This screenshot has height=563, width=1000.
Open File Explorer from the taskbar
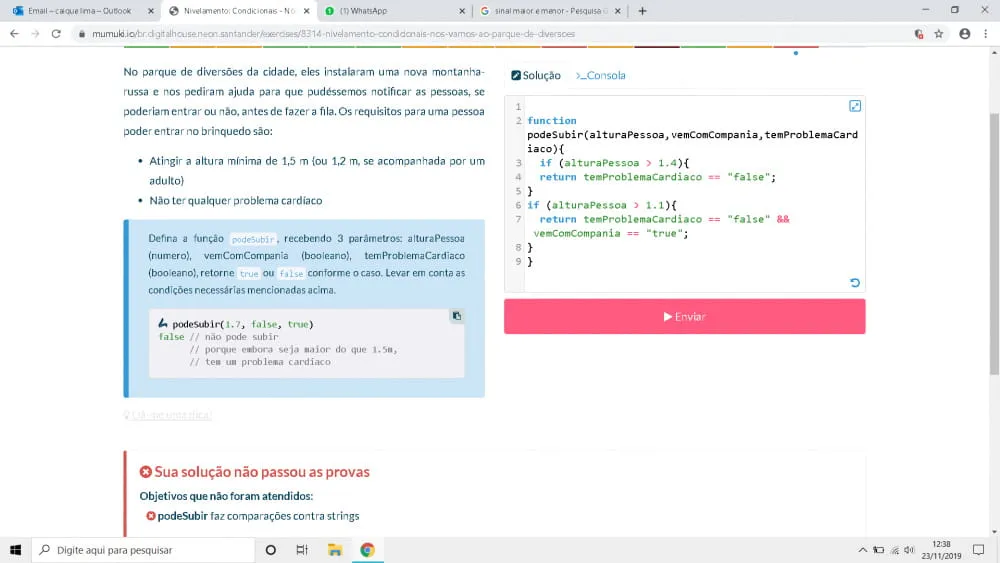click(335, 550)
